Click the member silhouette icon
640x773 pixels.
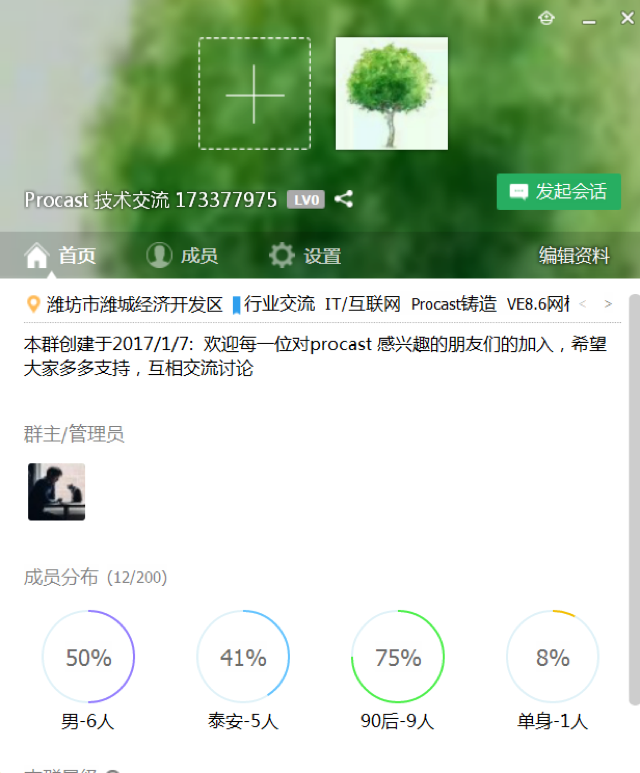pyautogui.click(x=159, y=255)
